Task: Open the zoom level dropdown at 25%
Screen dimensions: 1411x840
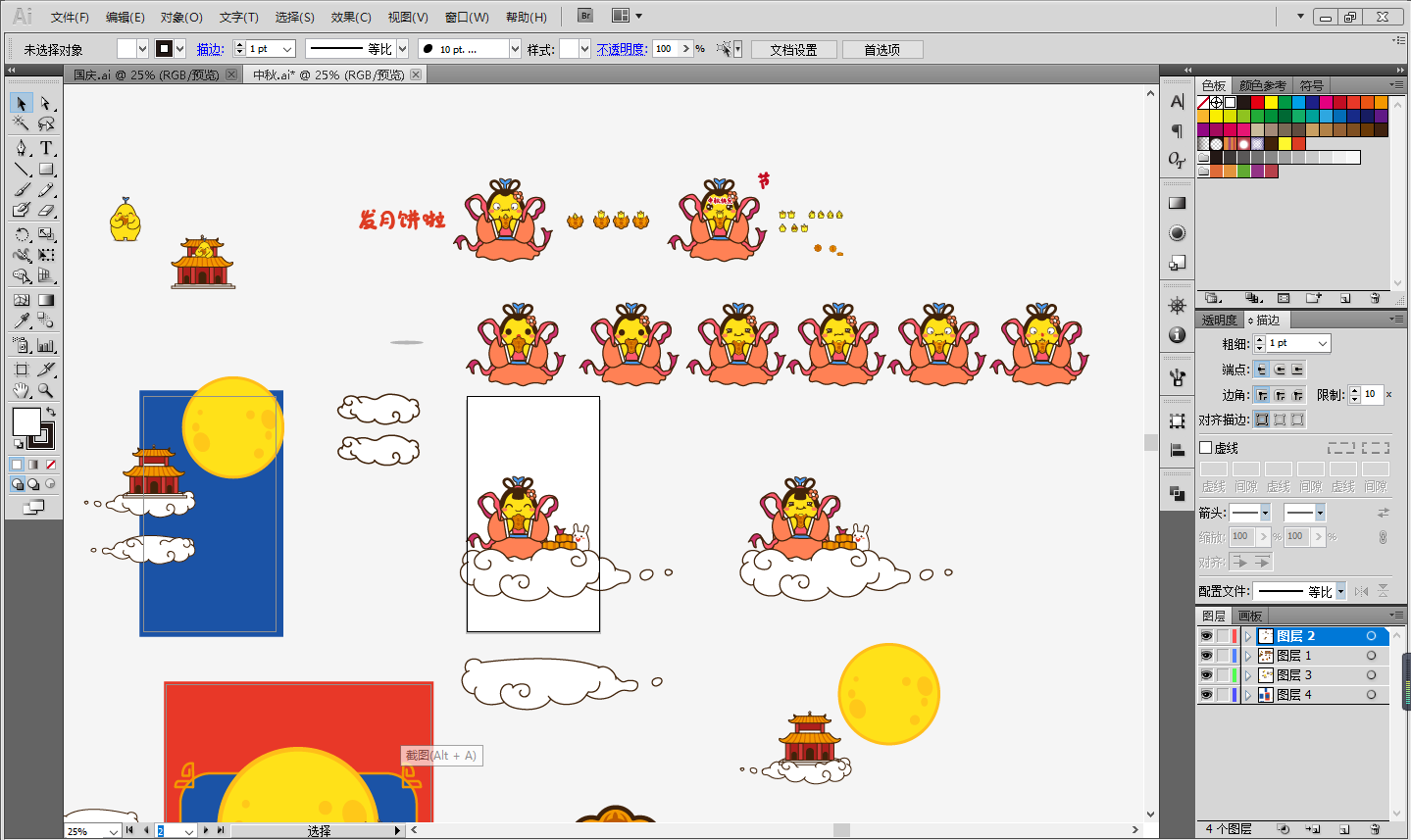Action: coord(114,831)
